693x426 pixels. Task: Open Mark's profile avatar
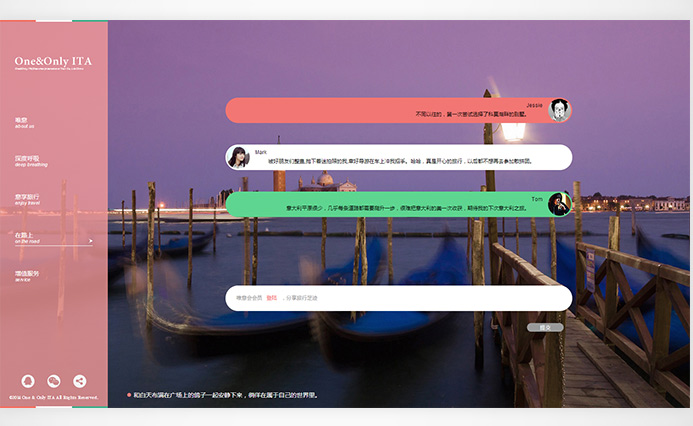[238, 157]
